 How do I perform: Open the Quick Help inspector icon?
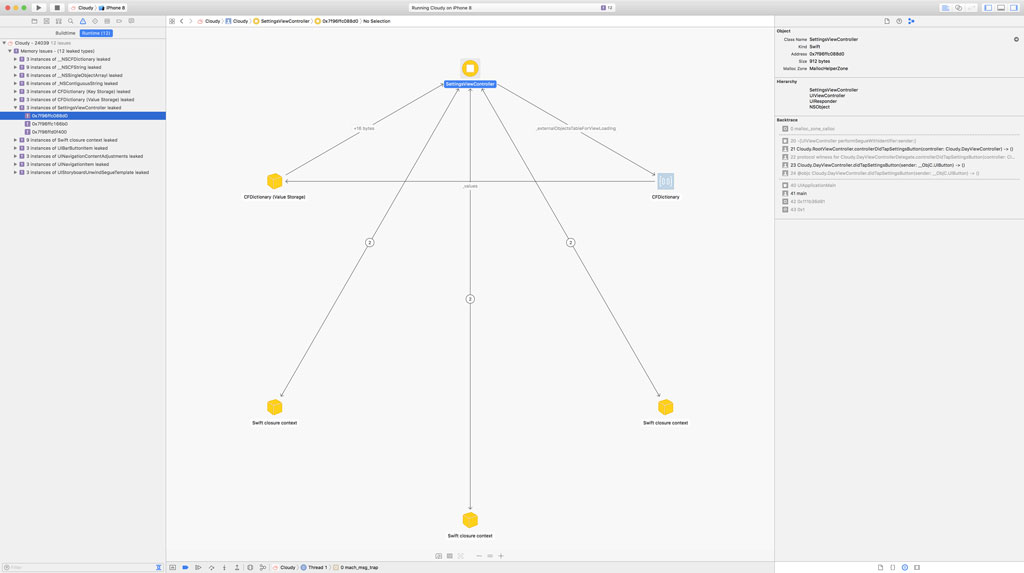(899, 21)
